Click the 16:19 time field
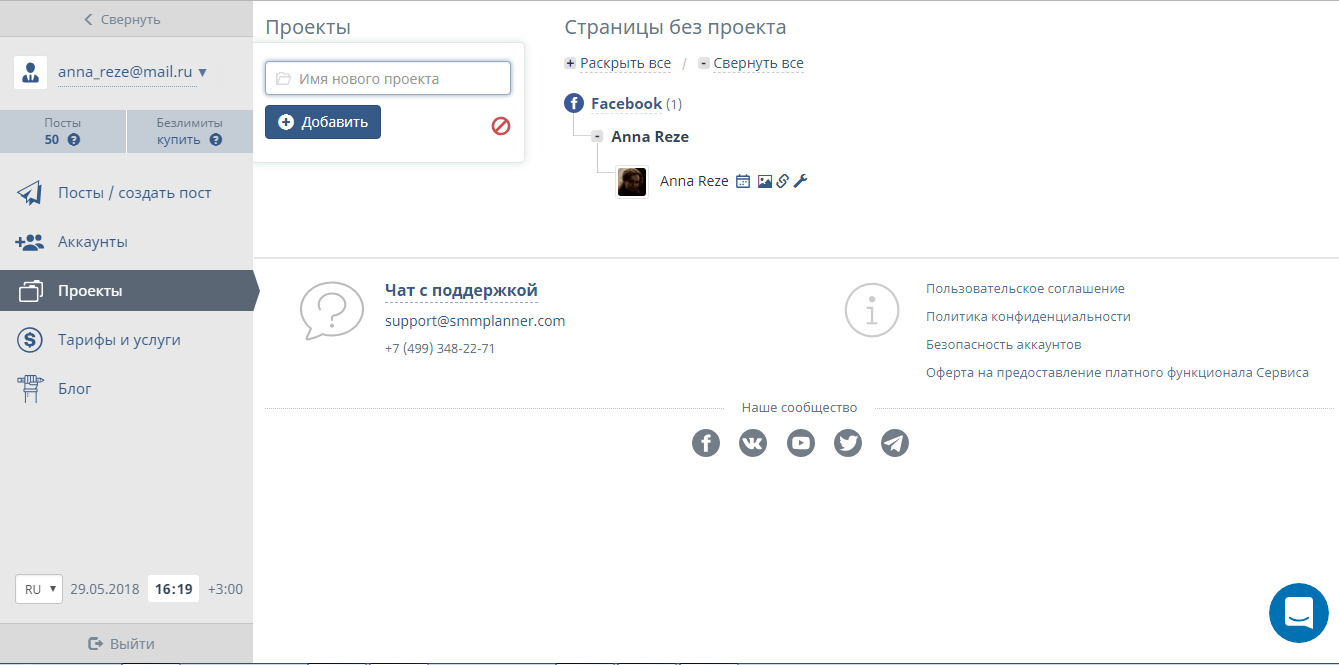Screen dimensions: 1339x665 pos(172,588)
